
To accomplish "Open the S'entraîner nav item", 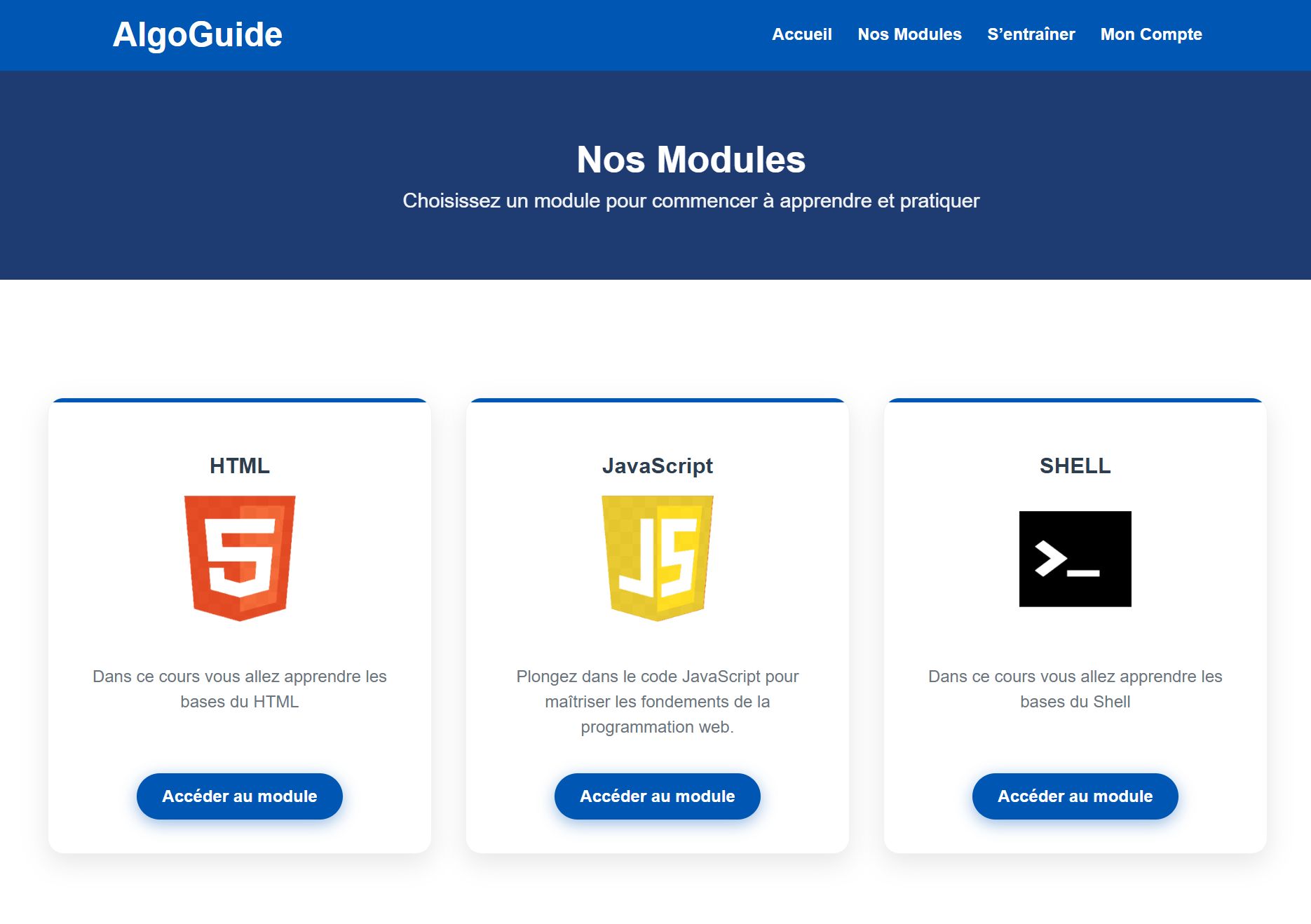I will pos(1031,34).
